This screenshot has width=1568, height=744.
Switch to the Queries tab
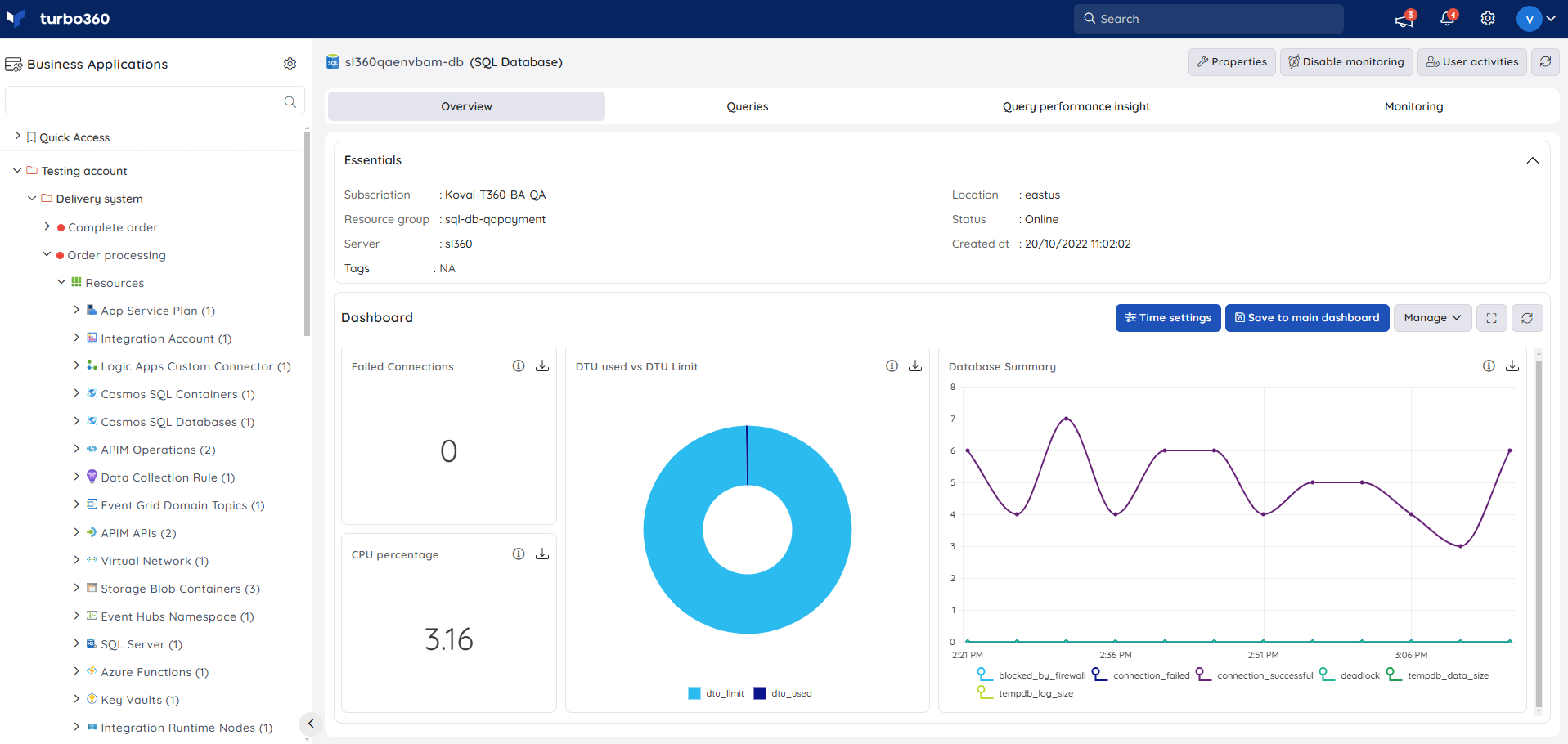[x=748, y=106]
